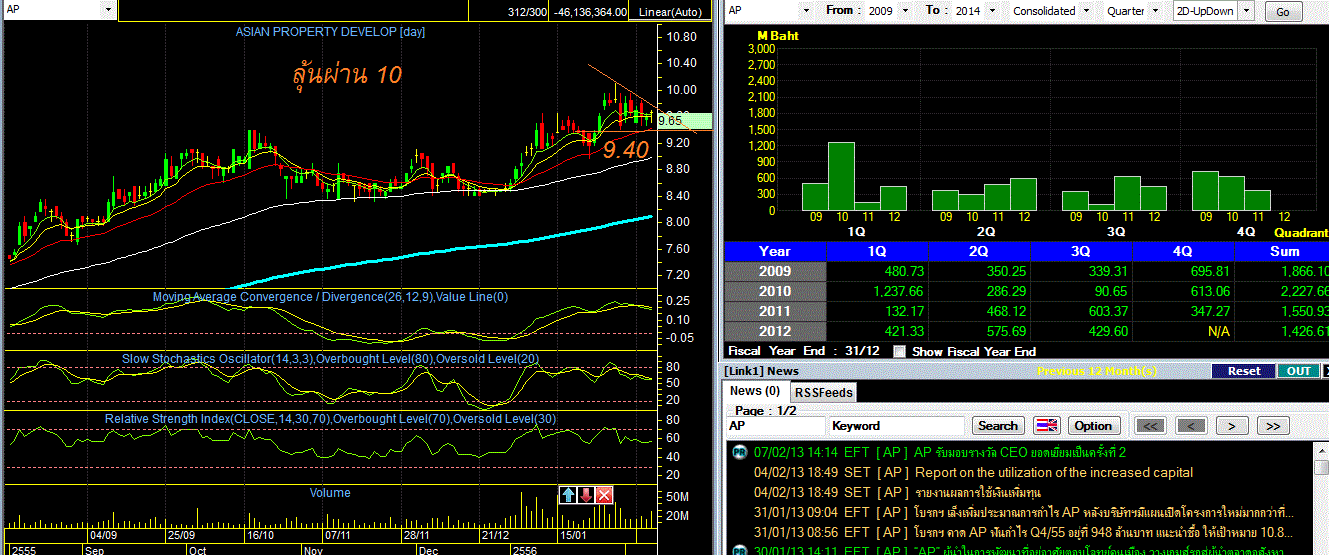Screen dimensions: 1329x555
Task: Click the 2012 year row header
Action: tap(775, 331)
